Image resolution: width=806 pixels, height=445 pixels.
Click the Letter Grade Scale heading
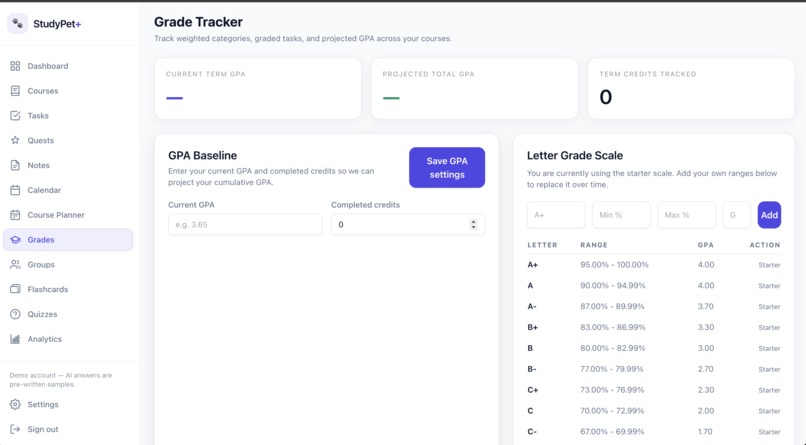(575, 155)
